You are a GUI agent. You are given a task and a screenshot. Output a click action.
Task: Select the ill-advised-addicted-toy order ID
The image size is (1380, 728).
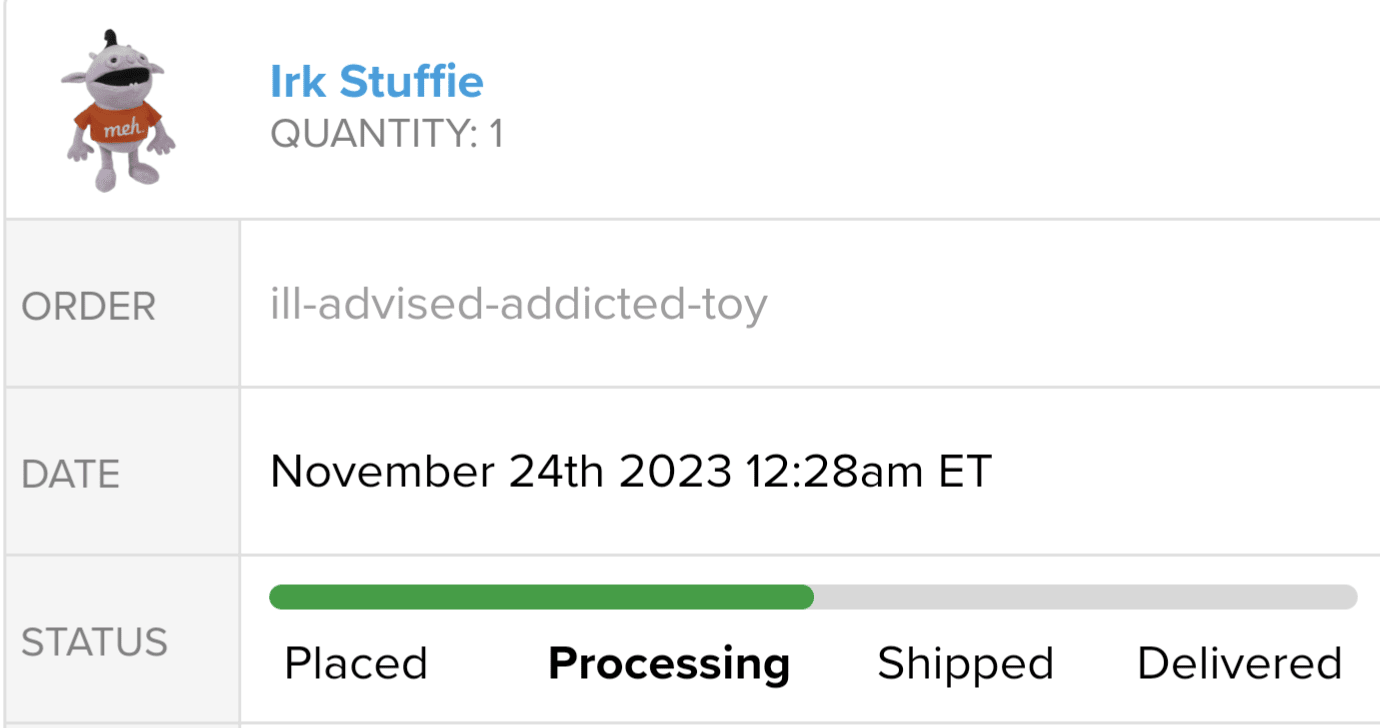(x=518, y=304)
